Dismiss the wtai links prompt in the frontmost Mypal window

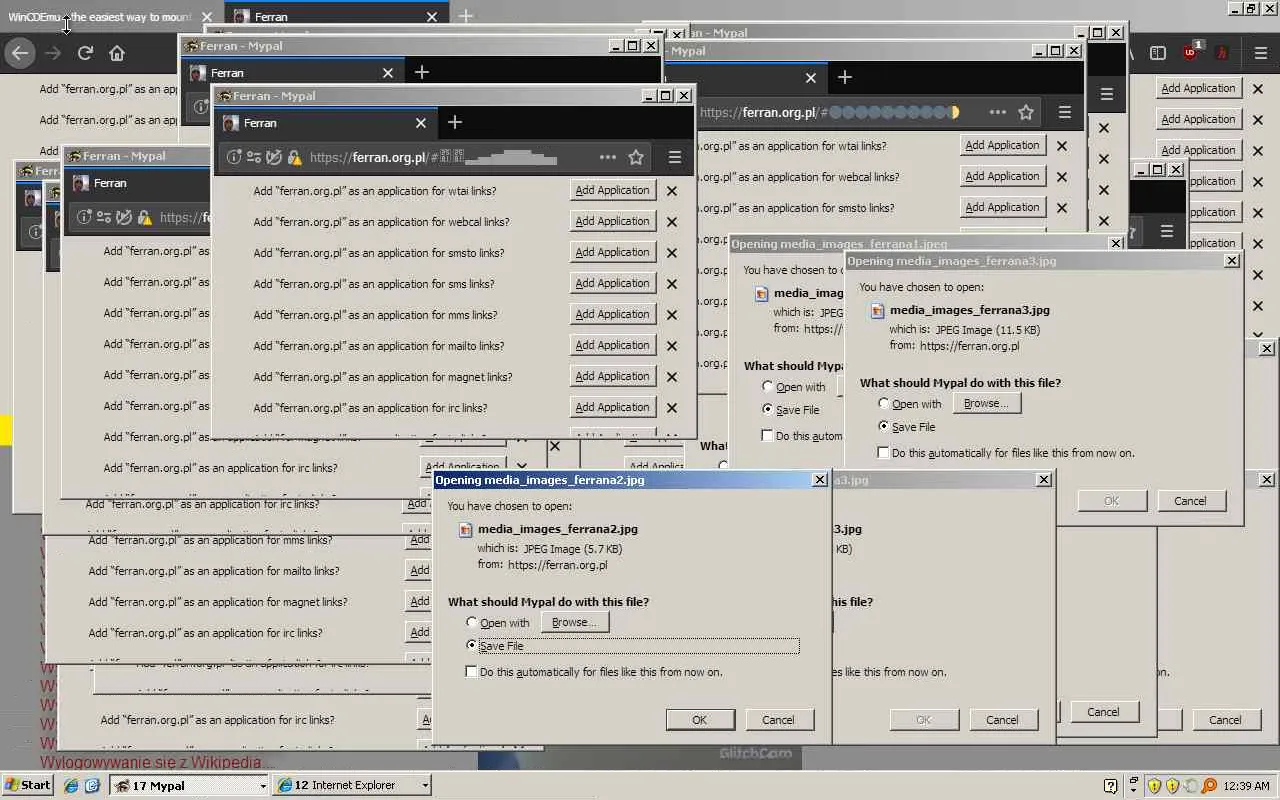coord(672,191)
